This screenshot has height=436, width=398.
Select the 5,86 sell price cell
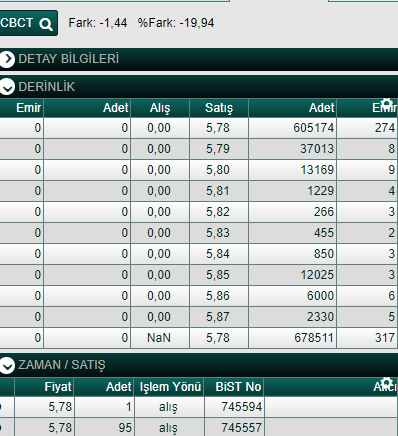(219, 296)
